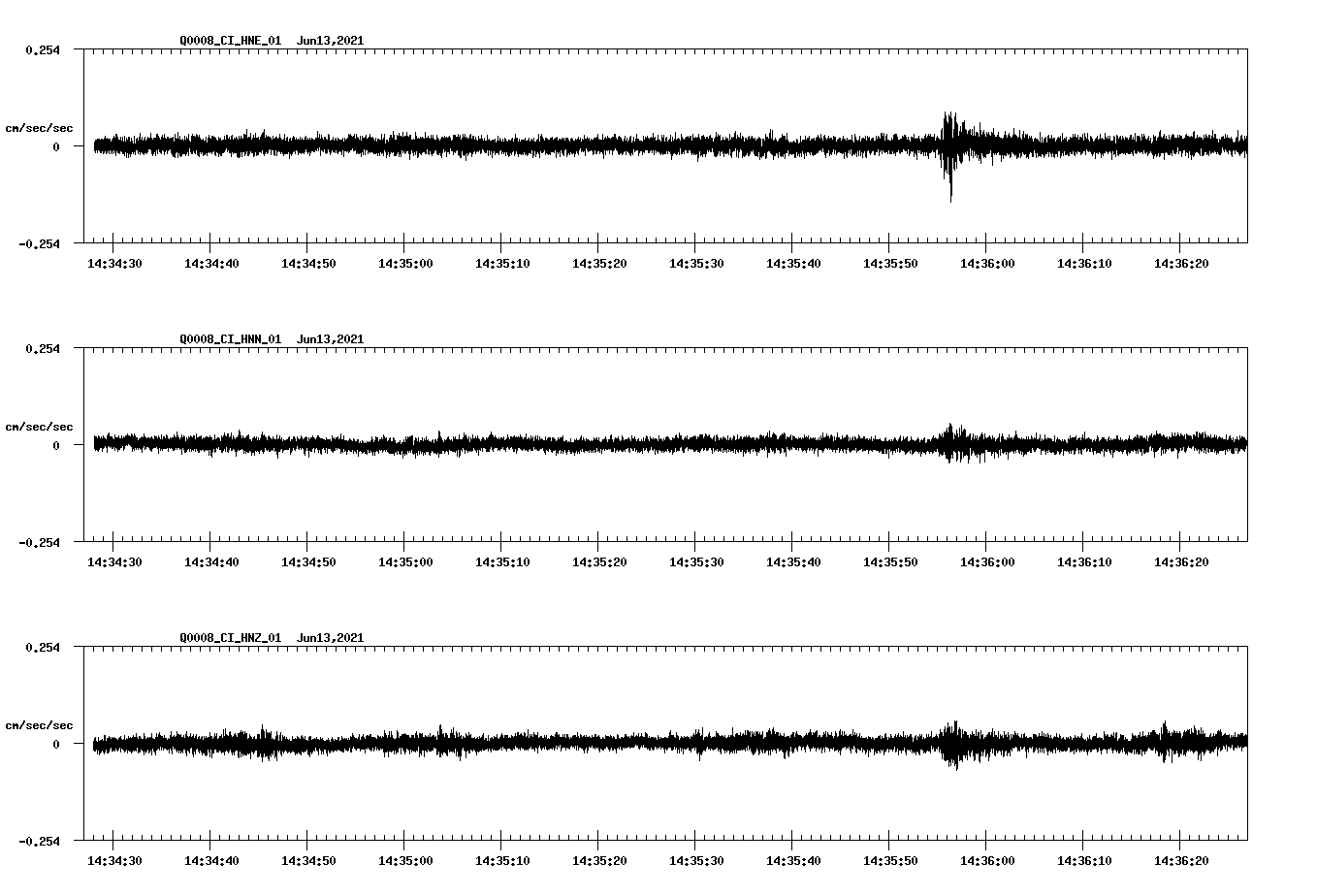Click the -0.254 lower limit of HNZ axis
The width and height of the screenshot is (1317, 896).
[x=39, y=842]
